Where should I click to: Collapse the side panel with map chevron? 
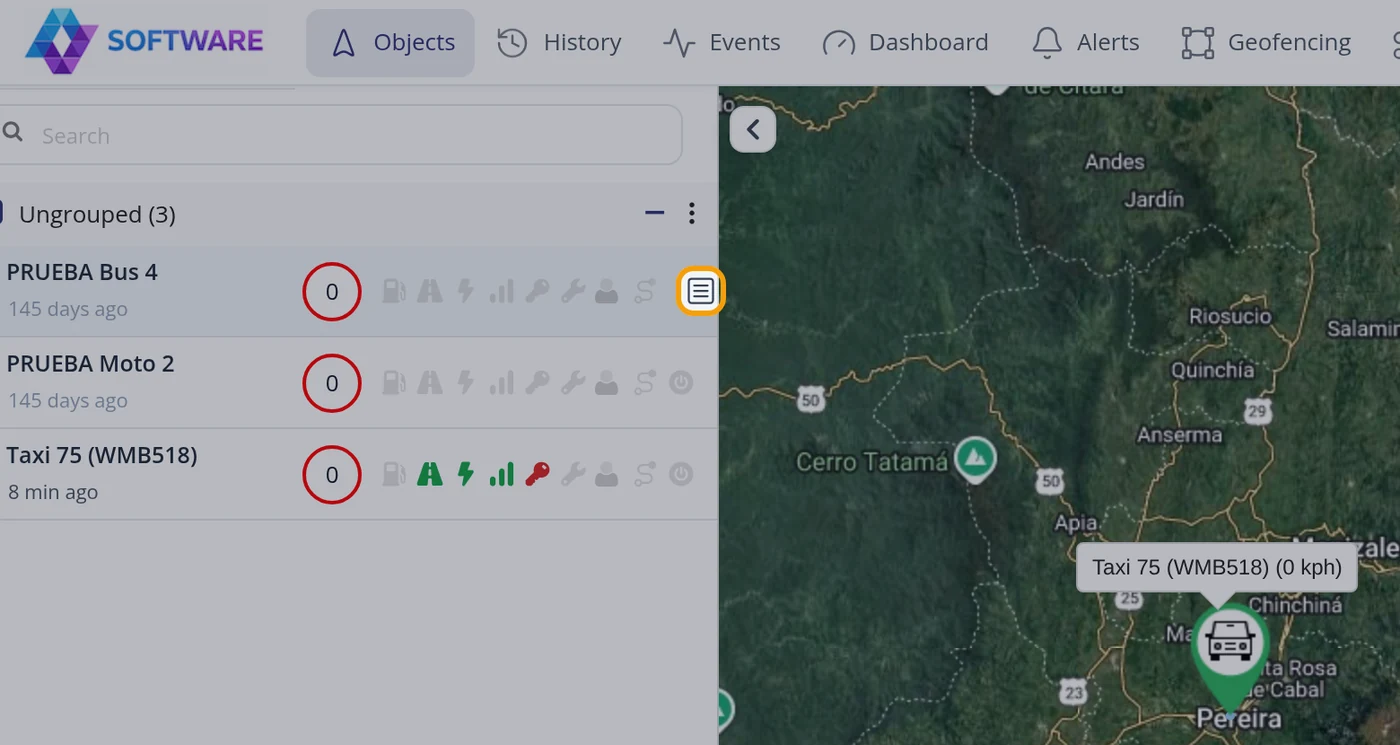coord(753,129)
